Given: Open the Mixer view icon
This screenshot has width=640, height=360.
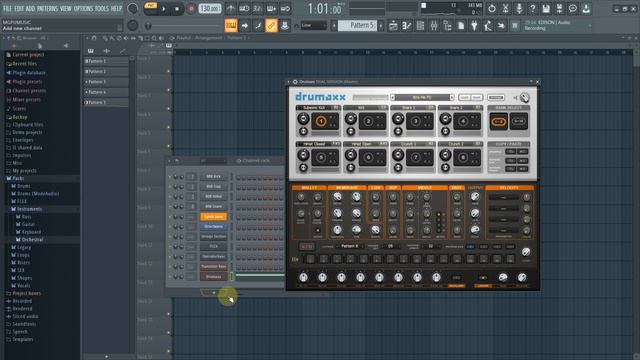Looking at the screenshot, I should [433, 26].
